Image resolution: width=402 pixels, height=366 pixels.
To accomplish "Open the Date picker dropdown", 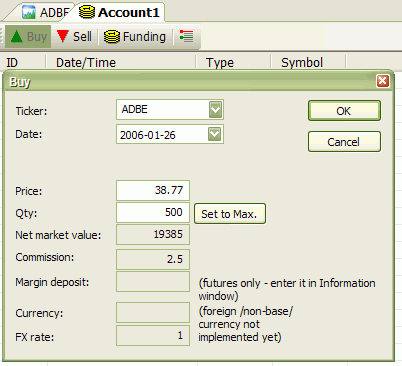I will click(x=214, y=134).
